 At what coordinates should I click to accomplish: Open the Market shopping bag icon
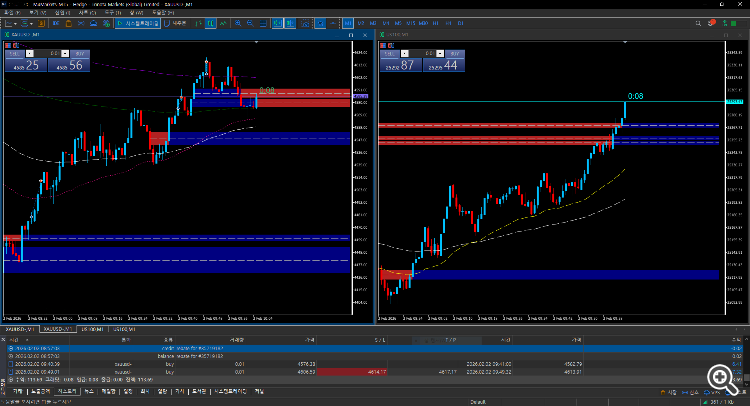(68, 23)
